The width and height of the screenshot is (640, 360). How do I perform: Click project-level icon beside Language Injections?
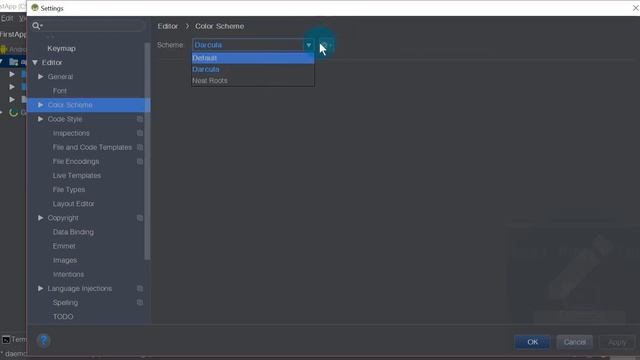click(140, 289)
